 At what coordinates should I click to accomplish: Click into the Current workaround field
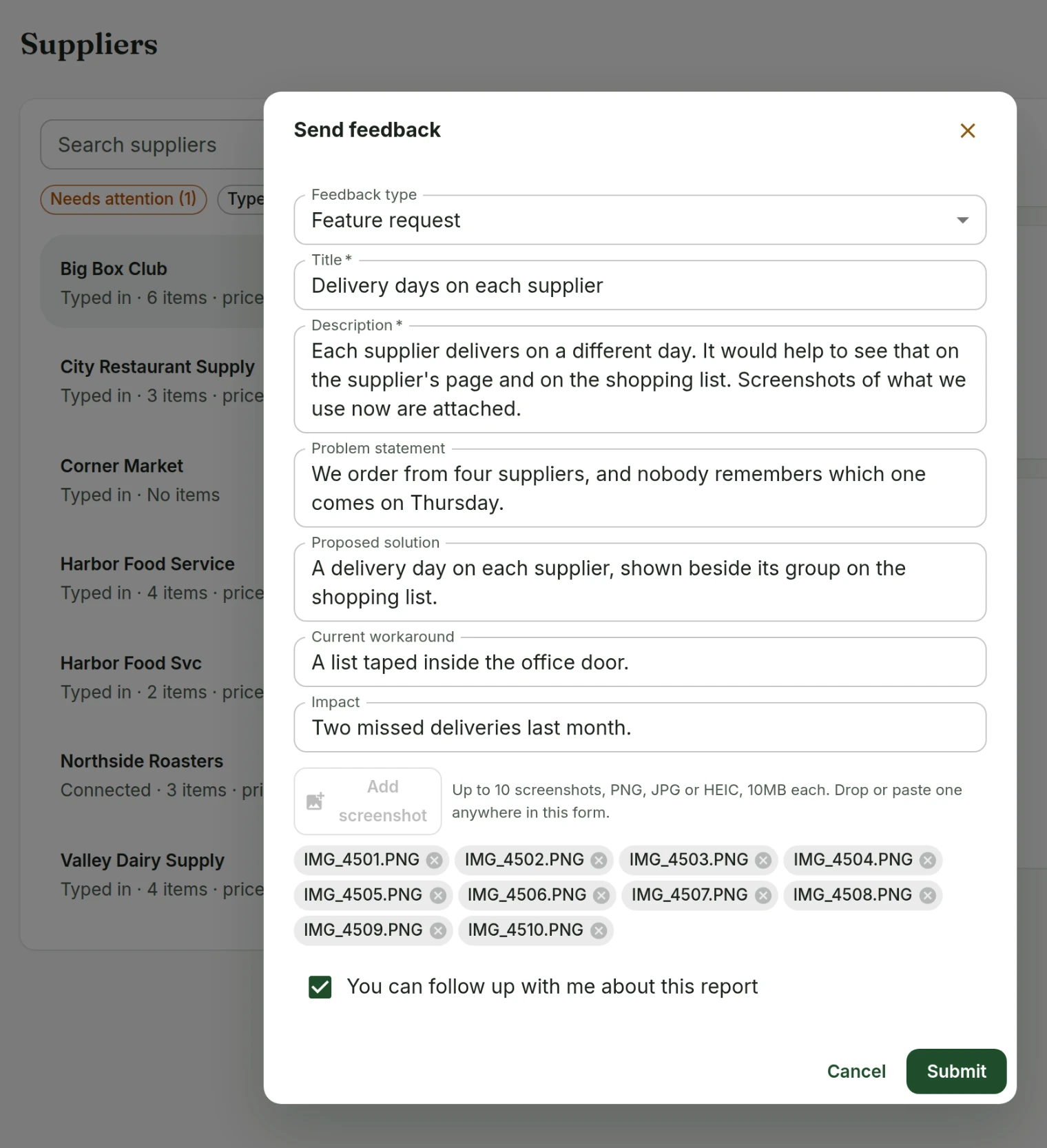point(640,662)
